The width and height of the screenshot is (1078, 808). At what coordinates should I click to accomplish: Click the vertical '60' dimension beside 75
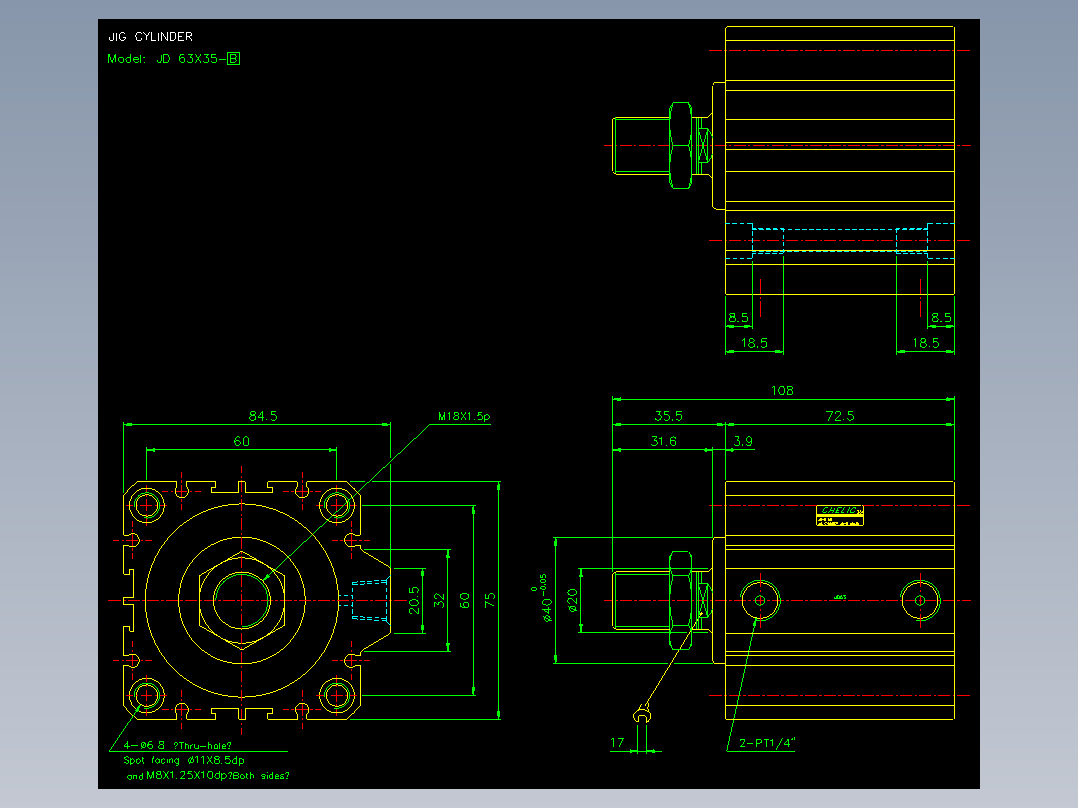[465, 600]
